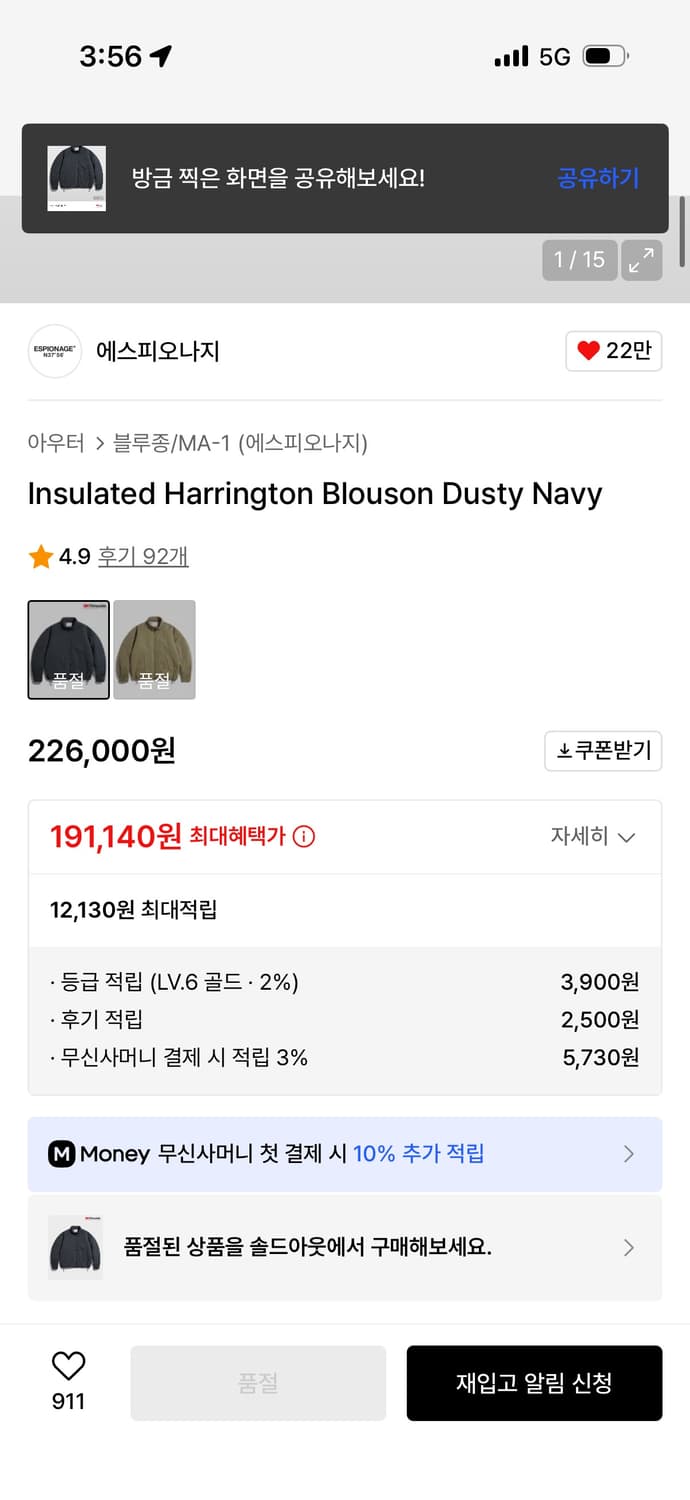
Task: Select the khaki colorway thumbnail
Action: tap(154, 649)
